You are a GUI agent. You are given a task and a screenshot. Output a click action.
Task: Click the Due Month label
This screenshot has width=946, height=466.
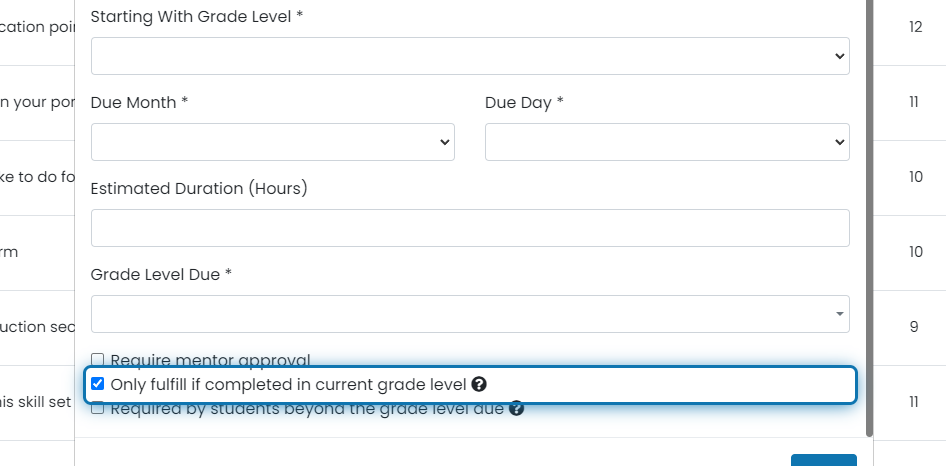coord(139,103)
